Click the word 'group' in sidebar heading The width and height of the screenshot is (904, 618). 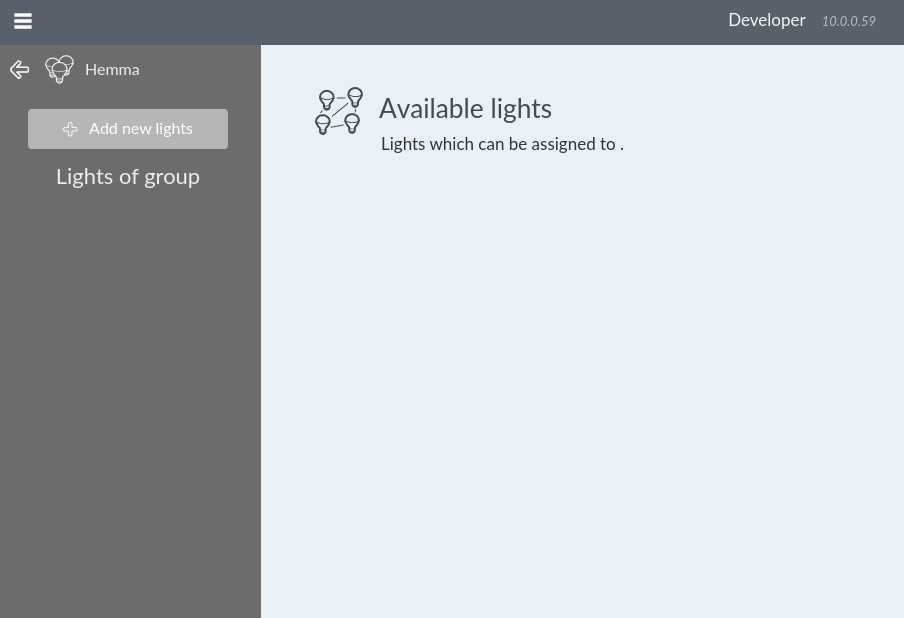[x=172, y=178]
